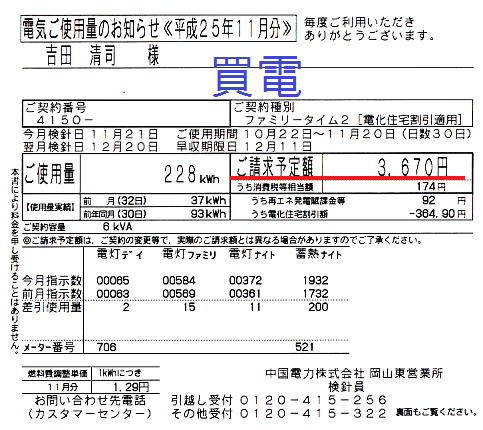483x430 pixels.
Task: Click "燃料費調整単価" label
Action: tap(57, 373)
